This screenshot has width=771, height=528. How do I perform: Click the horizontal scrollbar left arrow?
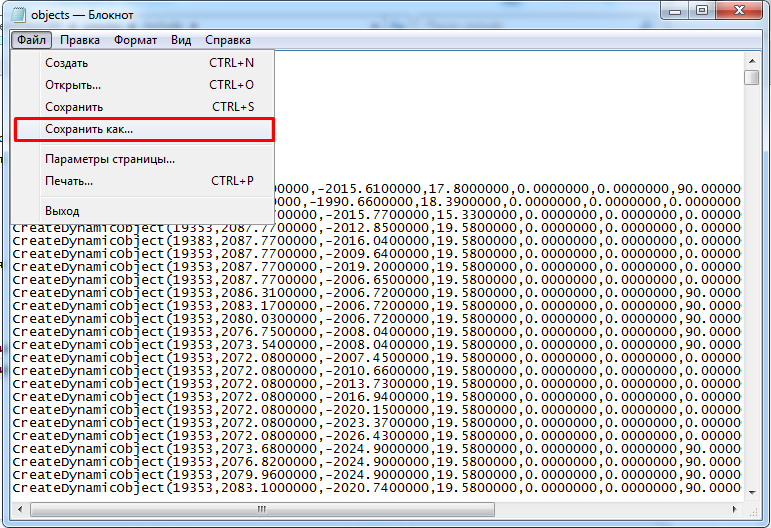(20, 509)
